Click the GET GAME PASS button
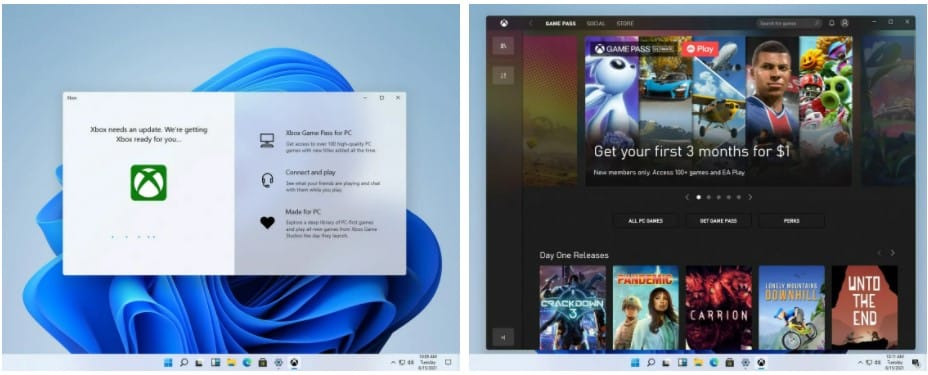This screenshot has width=928, height=375. 718,221
